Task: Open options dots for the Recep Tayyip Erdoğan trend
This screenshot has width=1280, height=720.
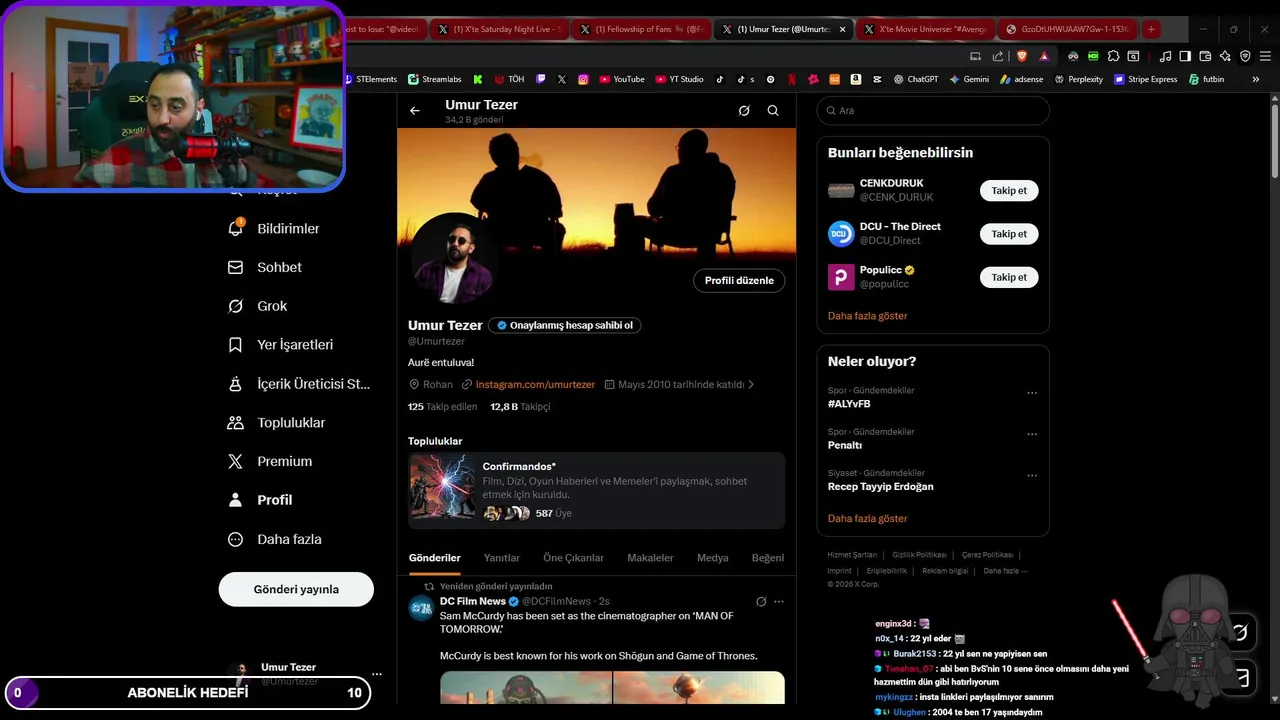Action: (x=1032, y=476)
